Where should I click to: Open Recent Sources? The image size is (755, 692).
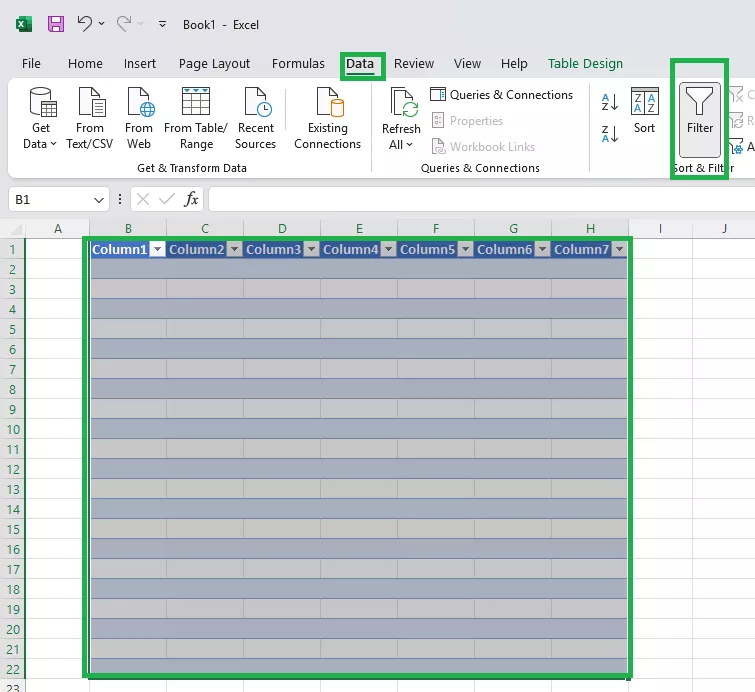pos(255,118)
